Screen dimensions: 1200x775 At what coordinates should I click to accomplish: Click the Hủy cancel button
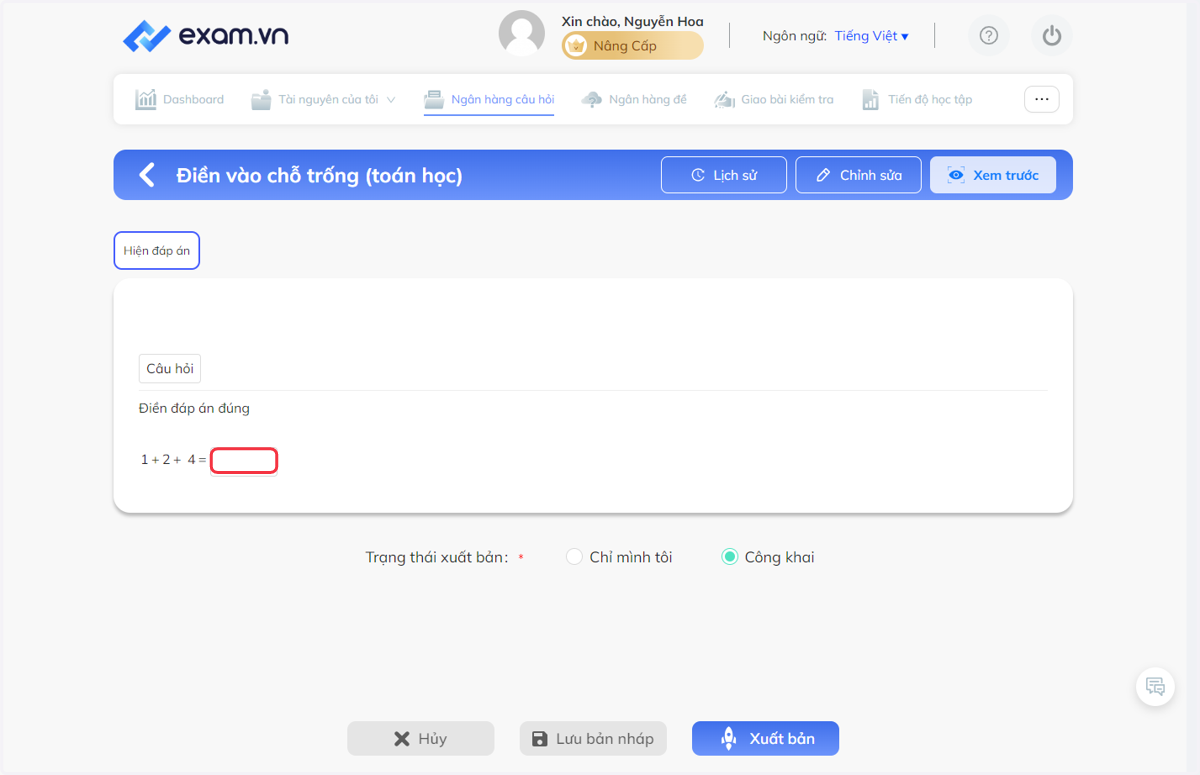(421, 739)
